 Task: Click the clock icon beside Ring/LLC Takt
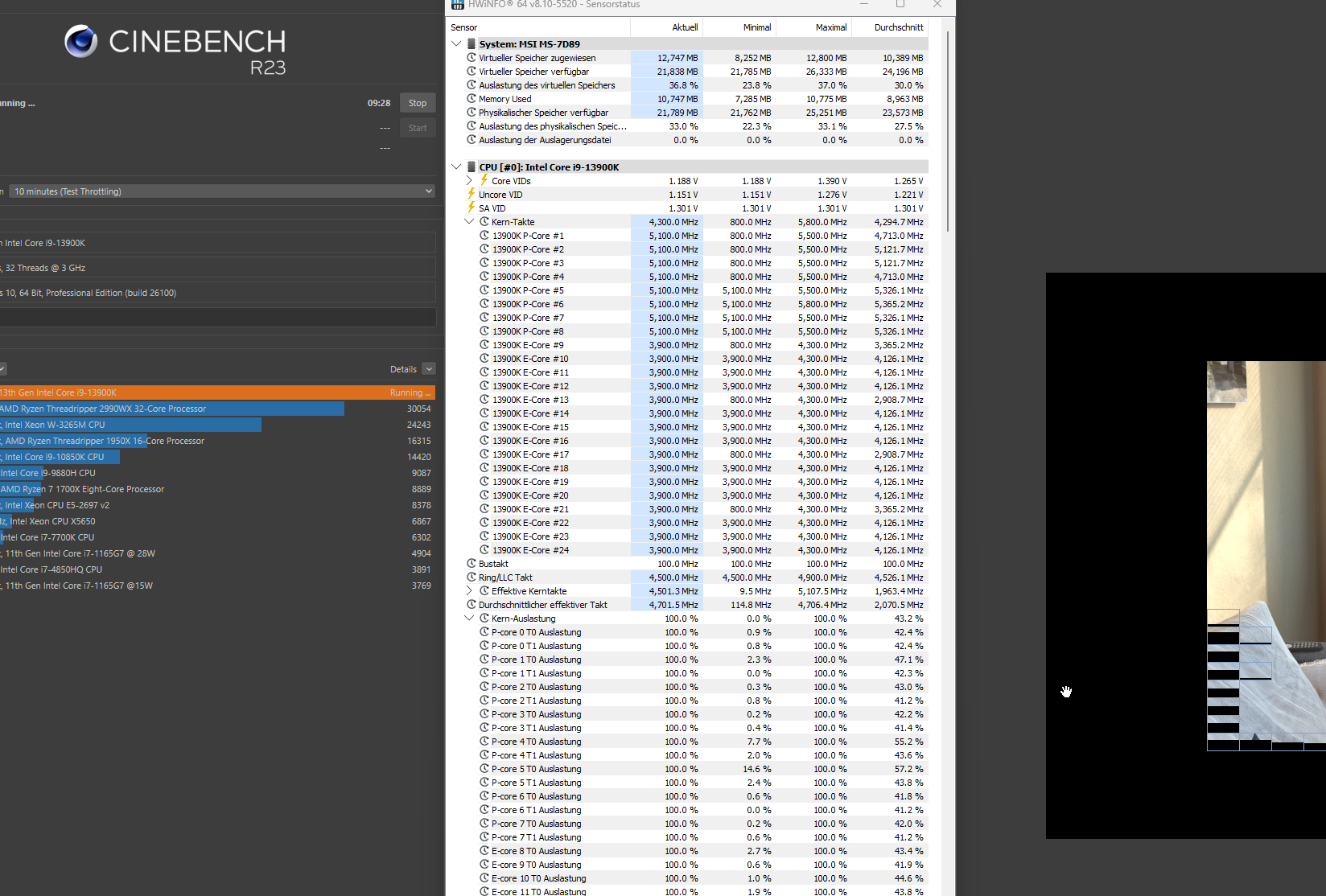click(472, 577)
